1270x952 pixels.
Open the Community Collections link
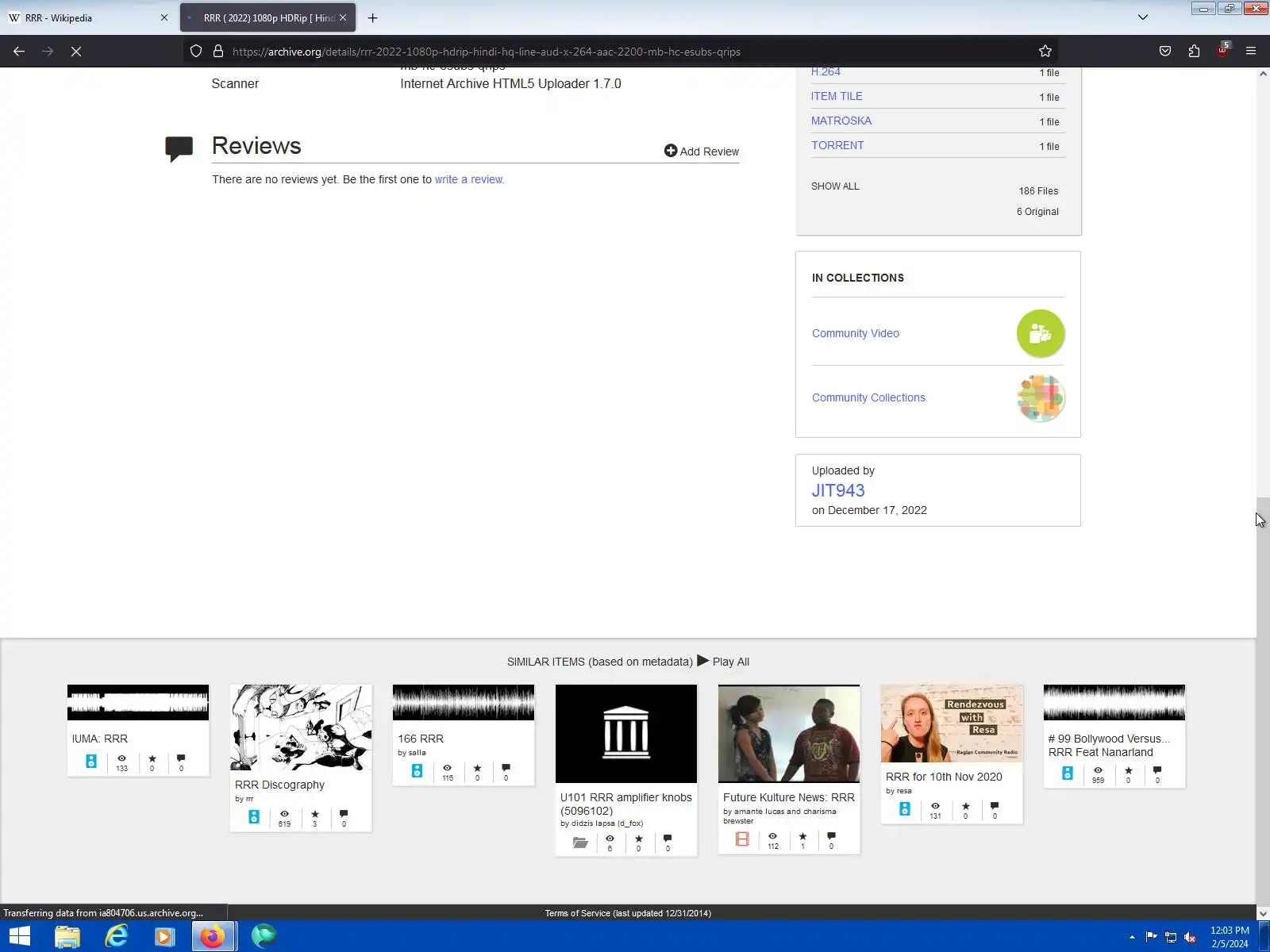pyautogui.click(x=868, y=397)
